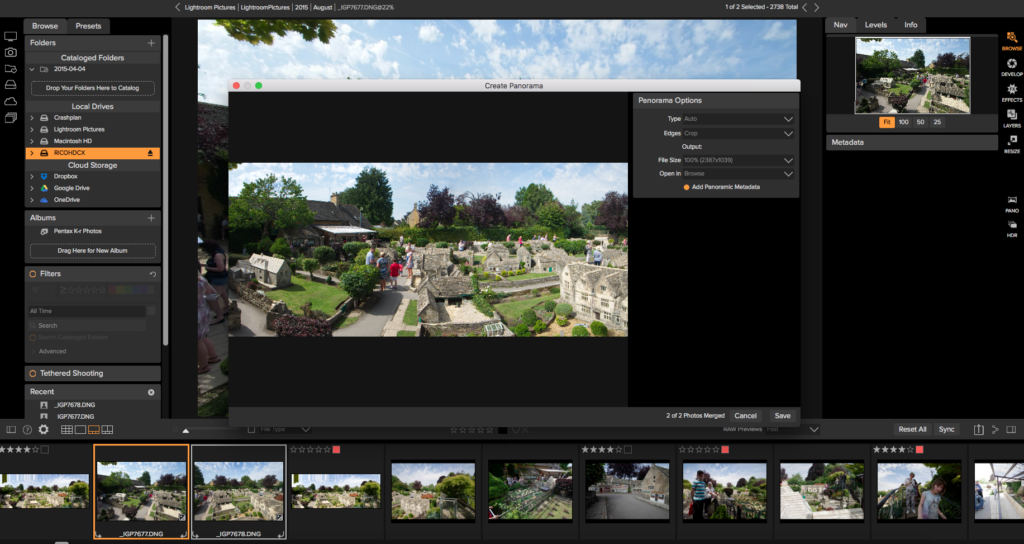Viewport: 1024px width, 544px height.
Task: Expand Google Drive folder
Action: (x=32, y=189)
